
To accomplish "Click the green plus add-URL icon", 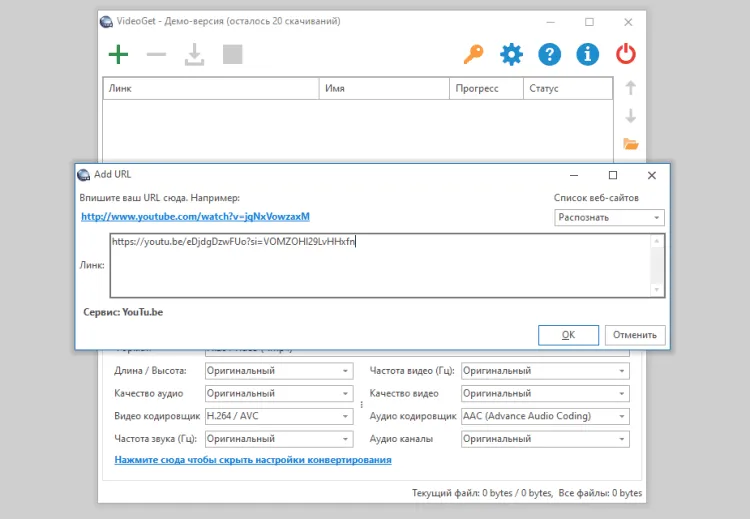I will pos(118,54).
